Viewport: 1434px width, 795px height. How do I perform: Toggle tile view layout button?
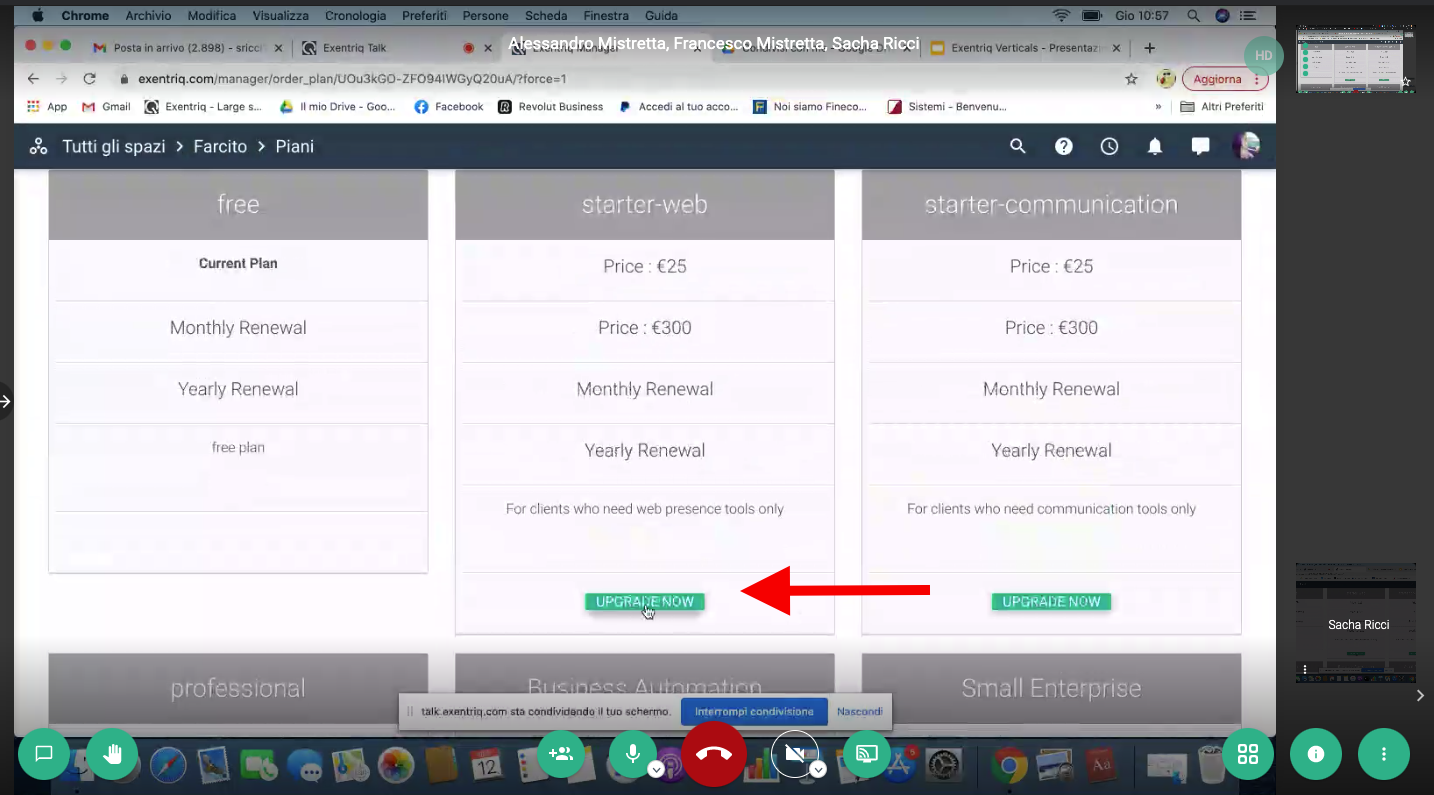[1248, 754]
